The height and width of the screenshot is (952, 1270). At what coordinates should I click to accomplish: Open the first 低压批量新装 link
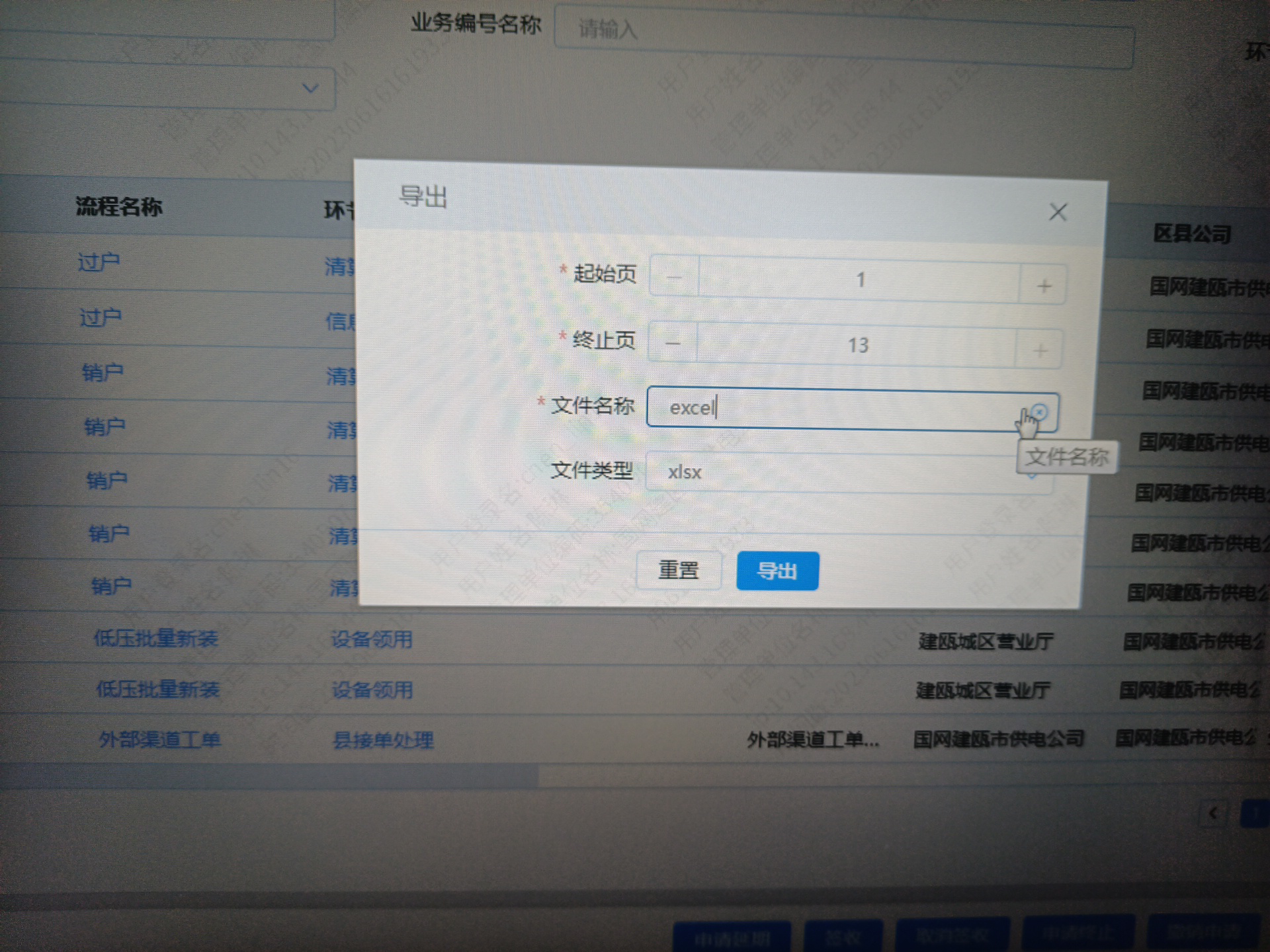tap(155, 639)
